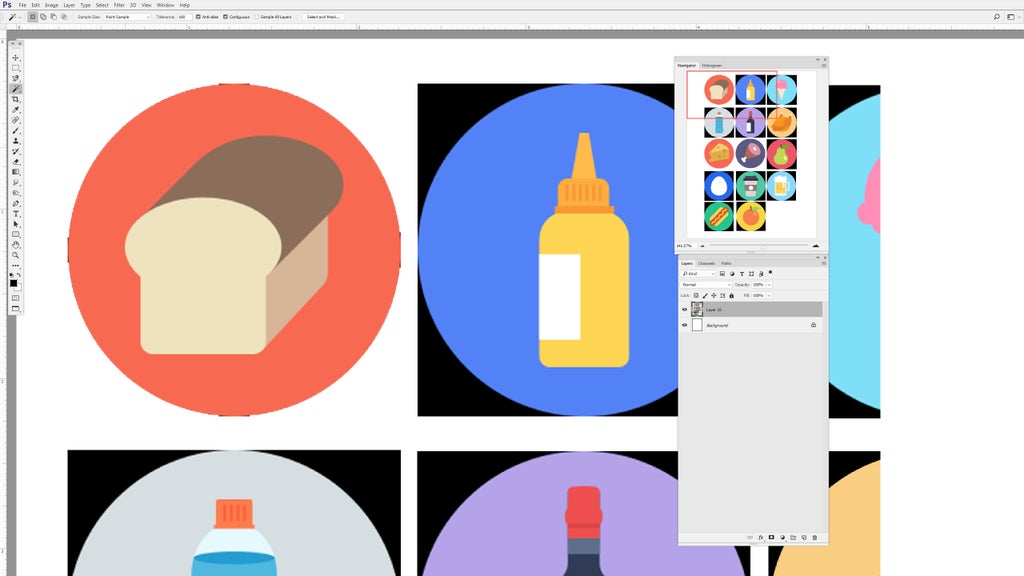1024x576 pixels.
Task: Click Create new group folder button
Action: [793, 537]
